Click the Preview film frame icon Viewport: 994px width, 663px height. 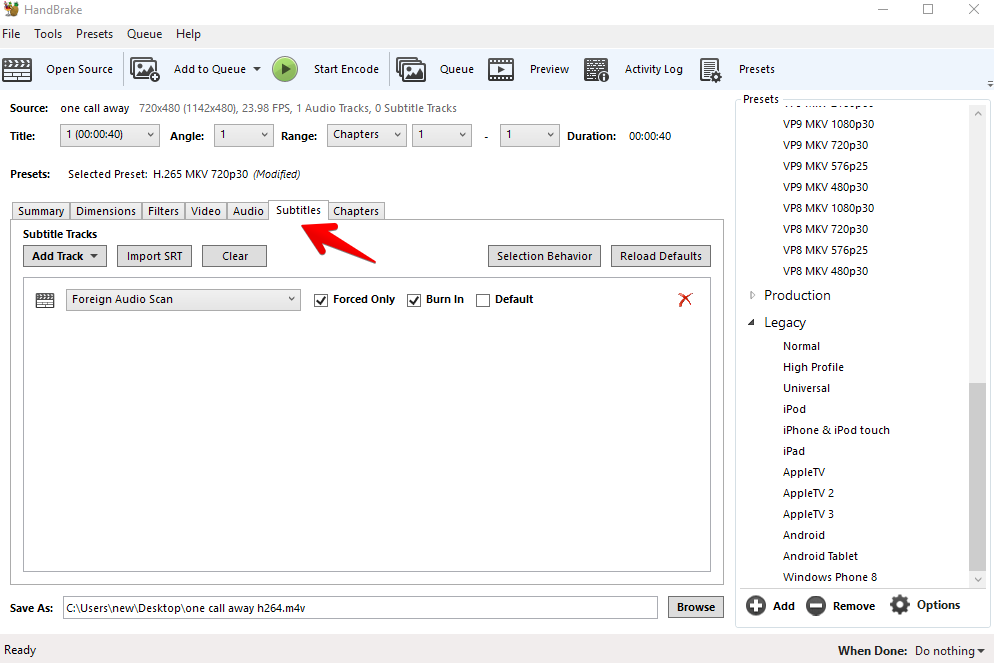click(x=501, y=69)
